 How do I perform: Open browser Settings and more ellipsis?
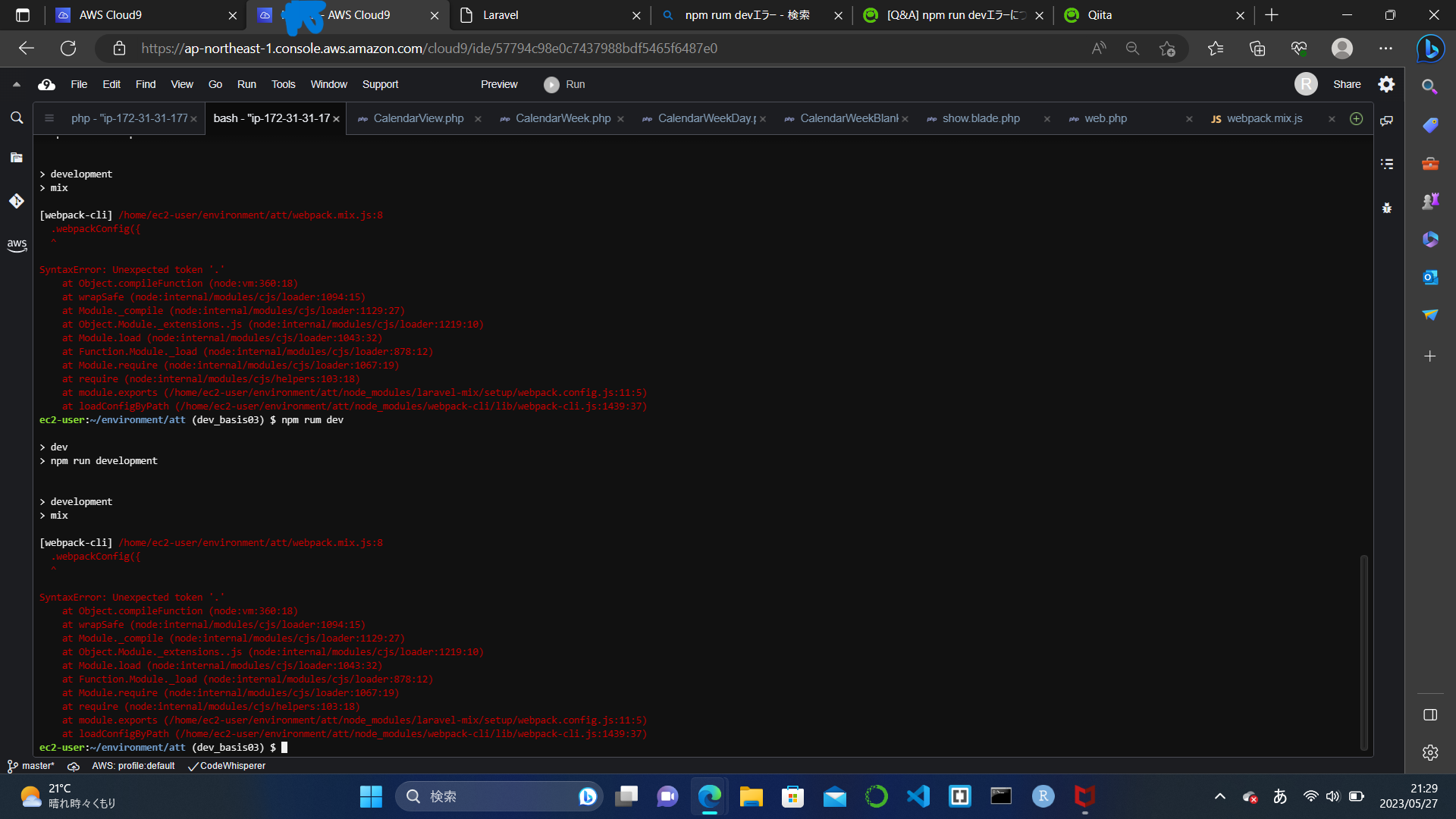coord(1385,49)
